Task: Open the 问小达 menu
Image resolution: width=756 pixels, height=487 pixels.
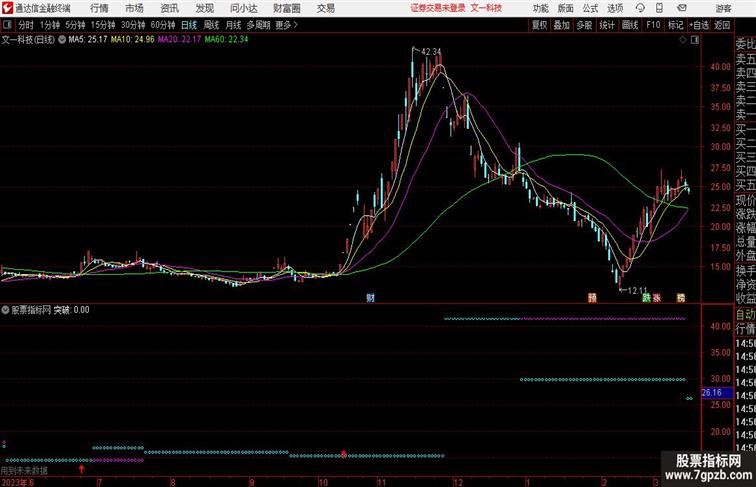Action: (x=244, y=8)
